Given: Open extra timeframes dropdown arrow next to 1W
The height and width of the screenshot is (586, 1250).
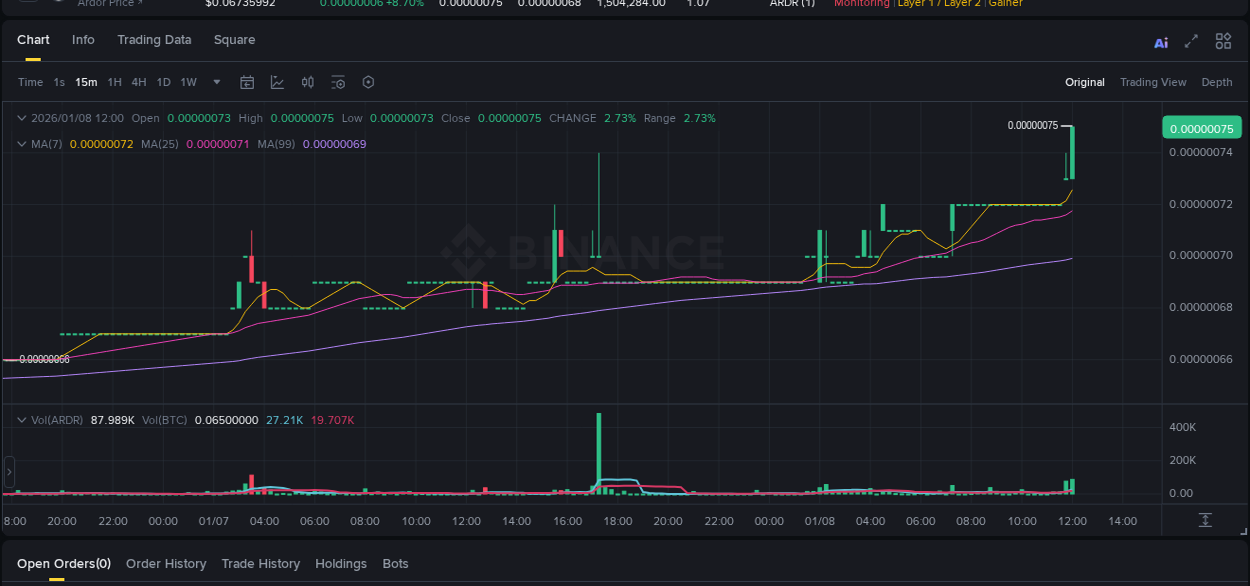Looking at the screenshot, I should tap(216, 82).
